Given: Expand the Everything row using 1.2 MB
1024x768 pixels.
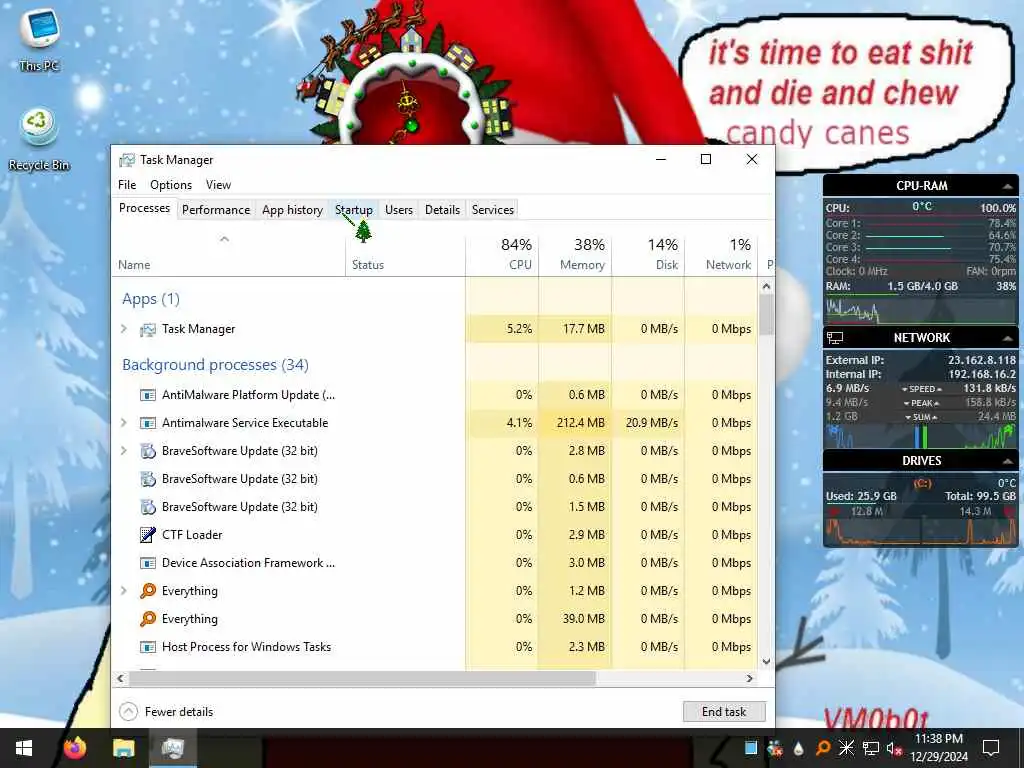Looking at the screenshot, I should [x=124, y=591].
